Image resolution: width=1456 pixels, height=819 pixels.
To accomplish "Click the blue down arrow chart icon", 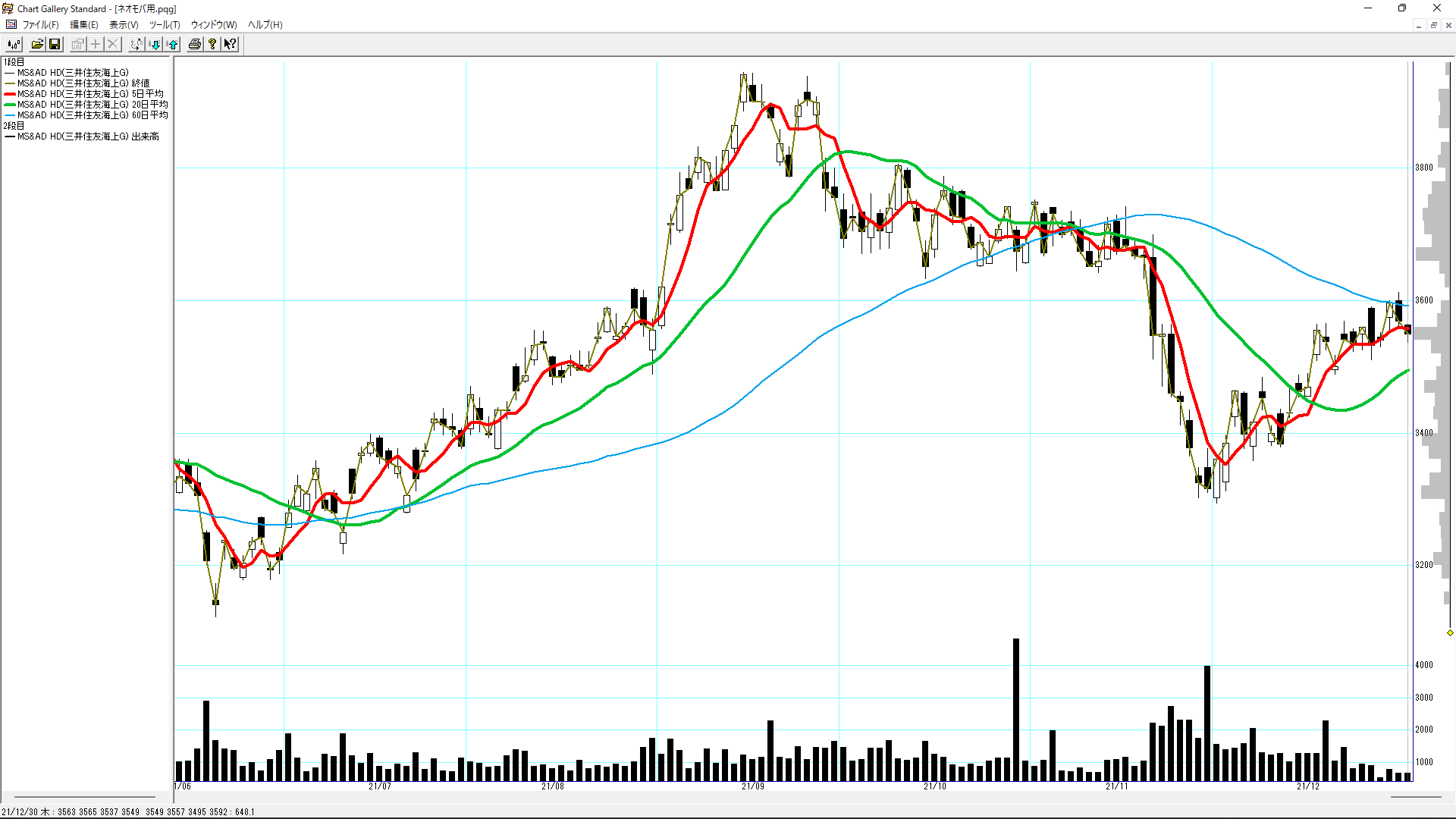I will tap(155, 45).
